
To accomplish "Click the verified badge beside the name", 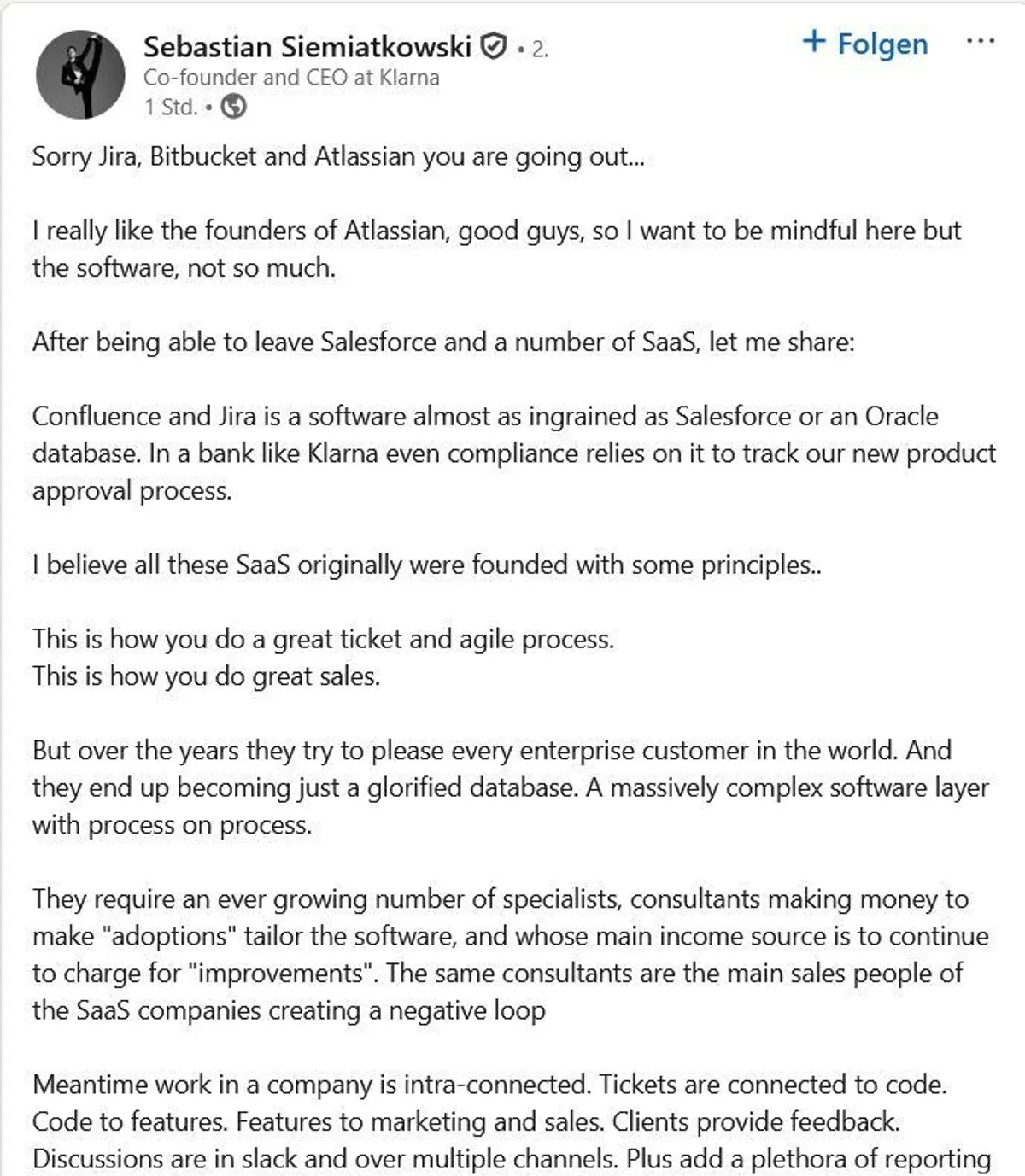I will point(494,46).
